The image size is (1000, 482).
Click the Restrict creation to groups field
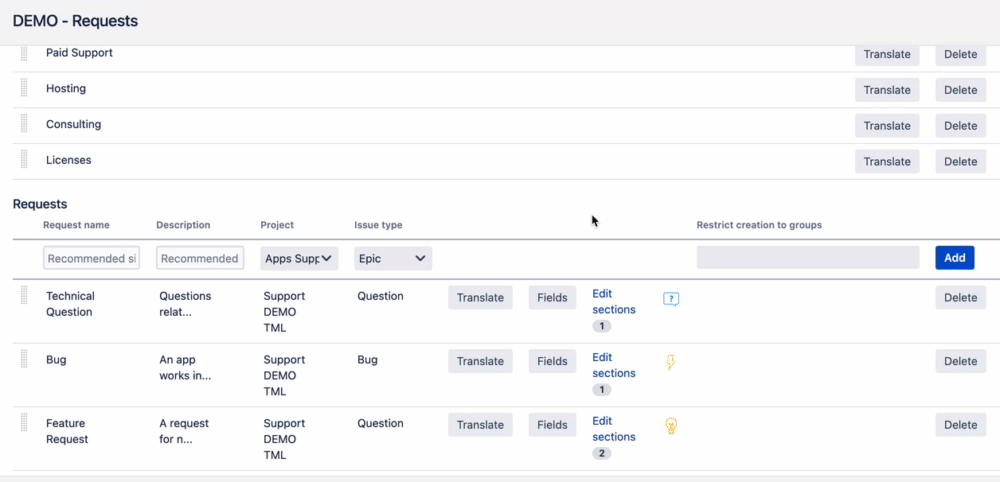[x=807, y=258]
